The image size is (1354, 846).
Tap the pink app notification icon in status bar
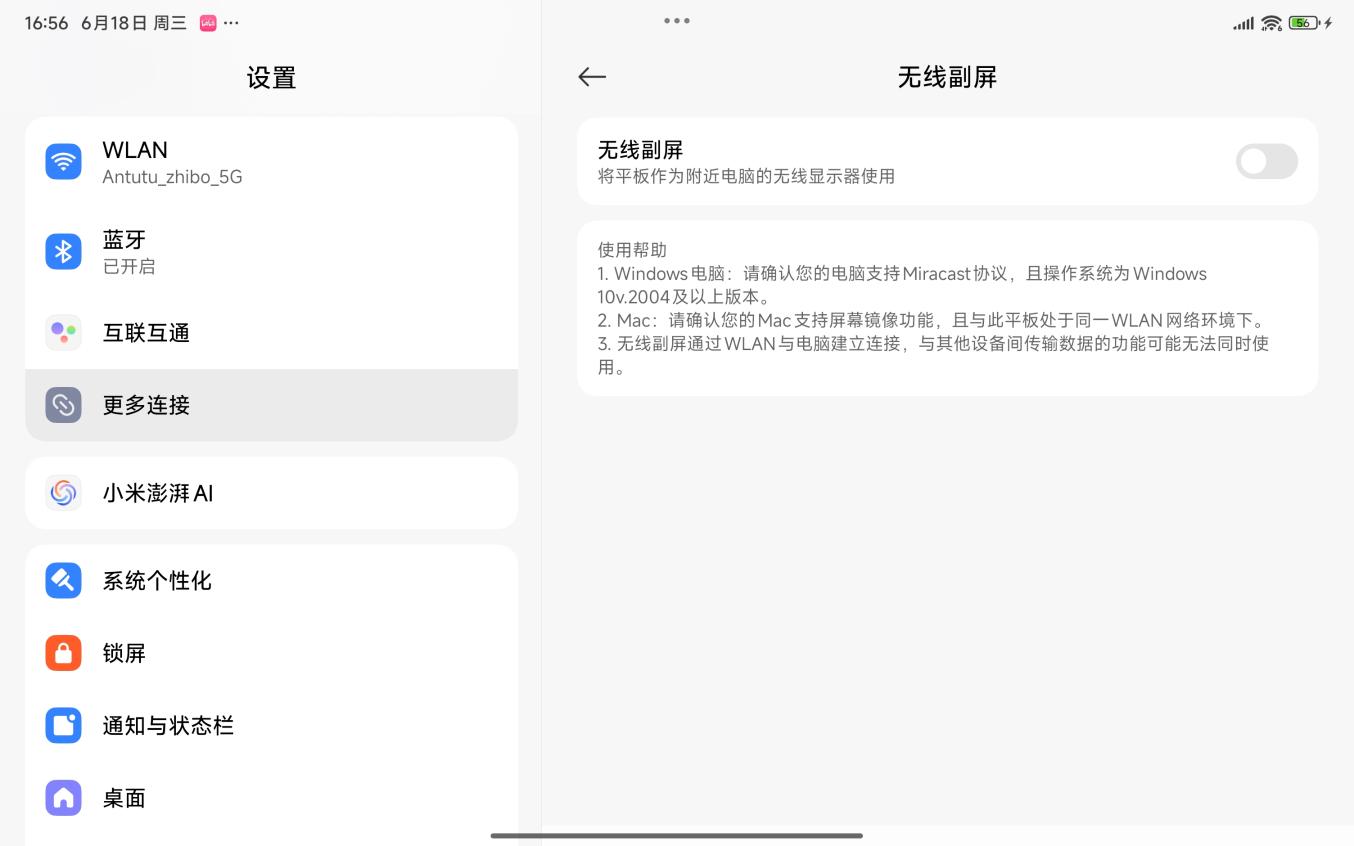[208, 23]
